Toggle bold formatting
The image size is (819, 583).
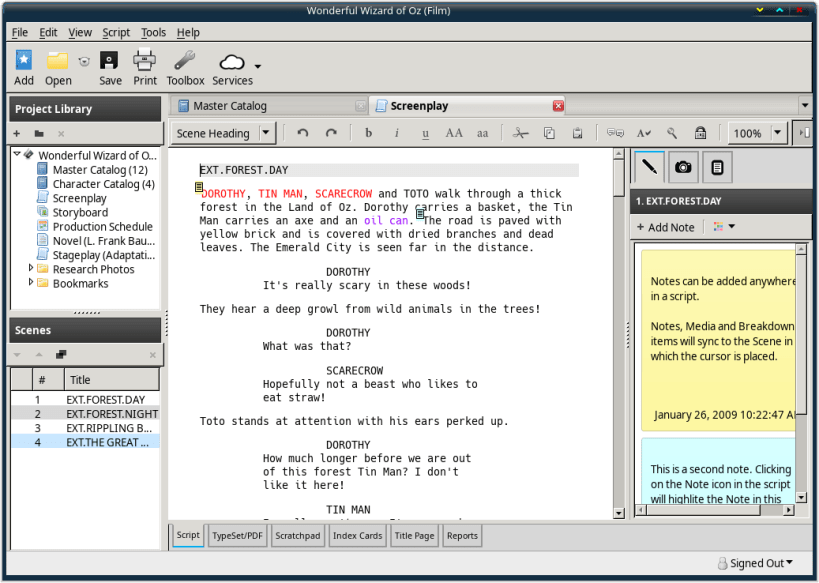[369, 133]
